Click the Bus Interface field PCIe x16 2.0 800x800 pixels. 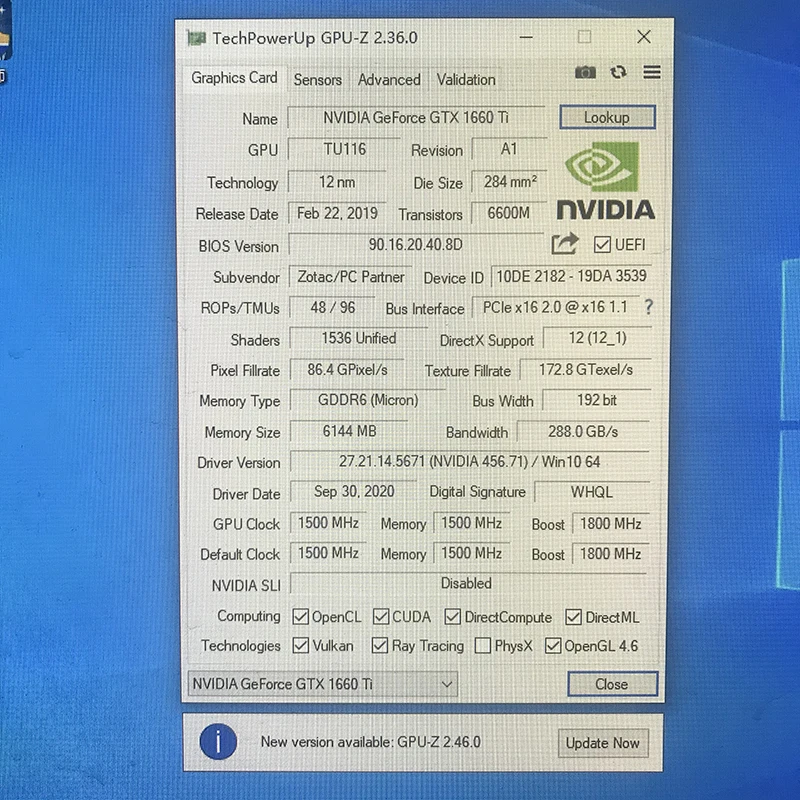tap(555, 307)
